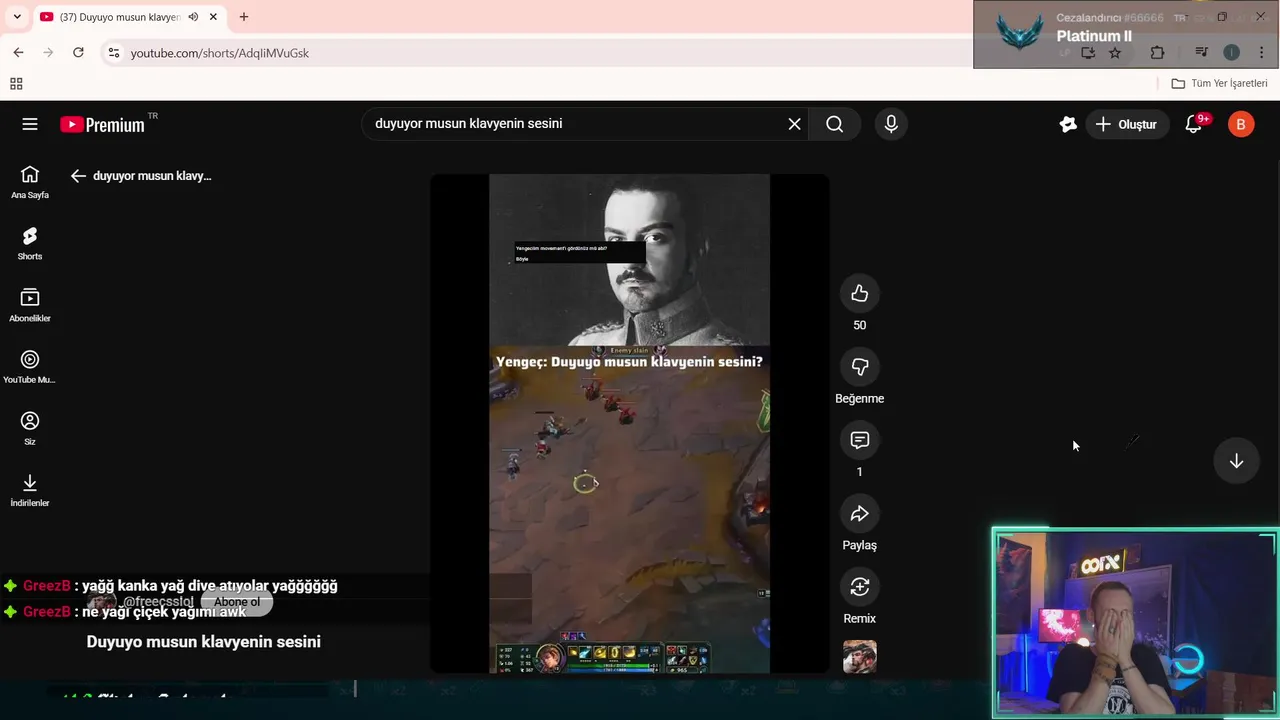The image size is (1280, 720).
Task: Clear the search box with the X
Action: click(x=794, y=124)
